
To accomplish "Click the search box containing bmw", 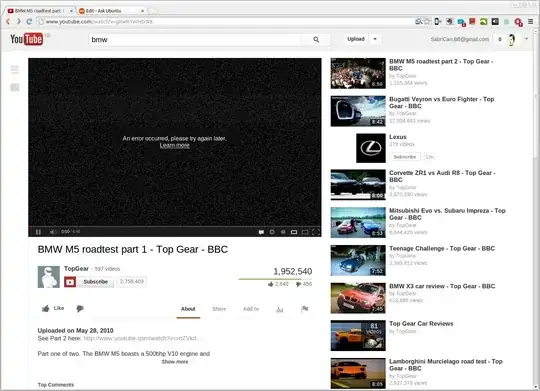I will pos(195,40).
